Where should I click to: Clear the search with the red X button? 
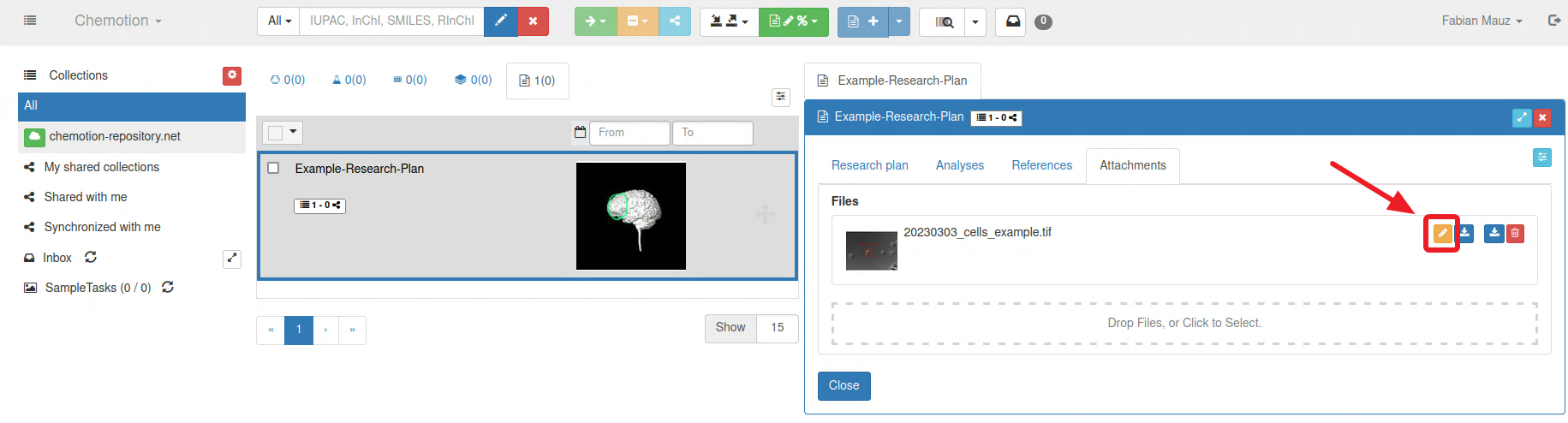pyautogui.click(x=533, y=21)
